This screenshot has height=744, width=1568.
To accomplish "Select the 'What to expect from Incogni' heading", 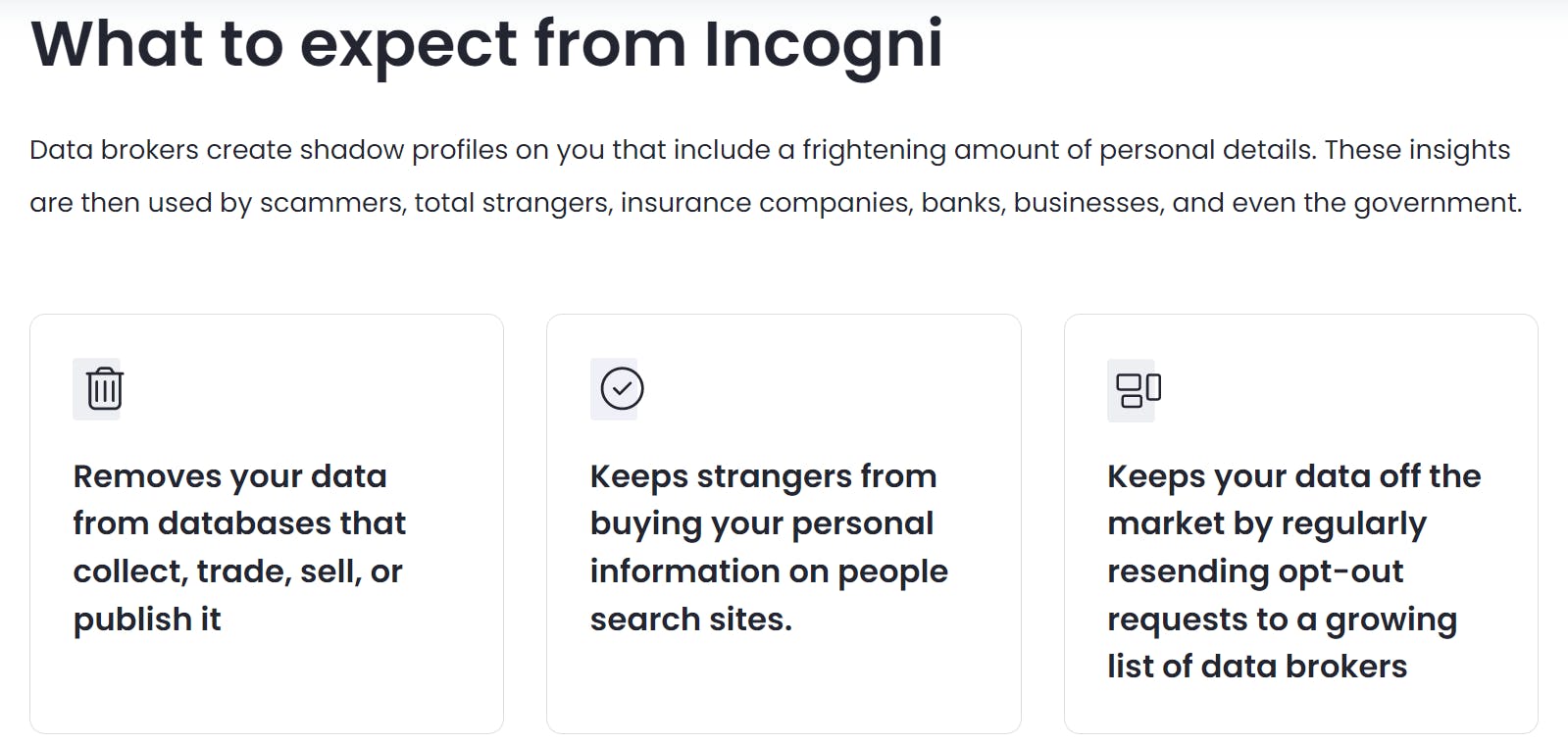I will (486, 44).
